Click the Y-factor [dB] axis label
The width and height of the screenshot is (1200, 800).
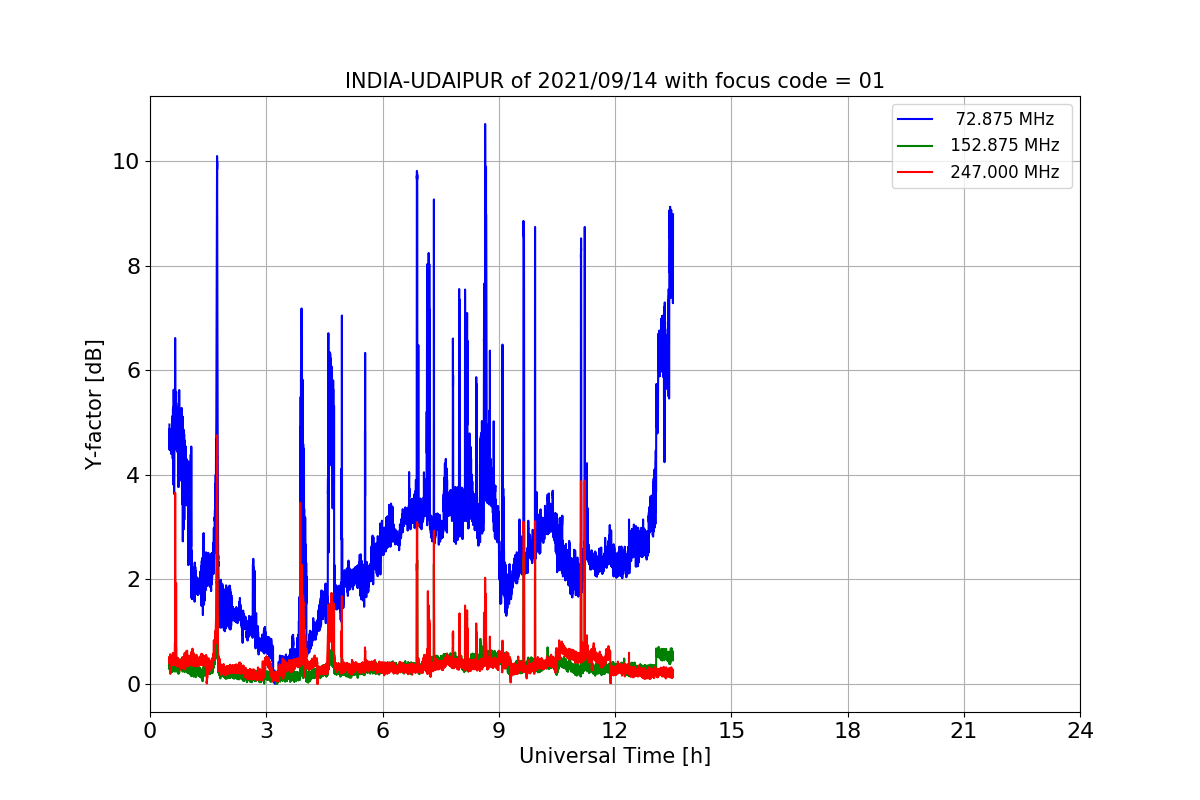(x=95, y=405)
